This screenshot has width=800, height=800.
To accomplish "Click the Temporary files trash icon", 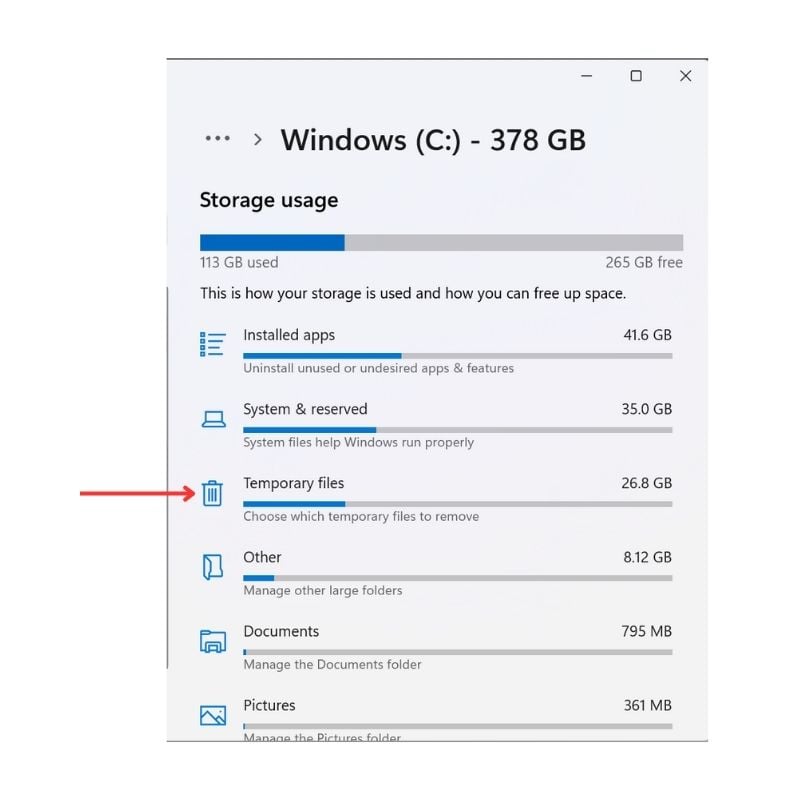I will 212,493.
